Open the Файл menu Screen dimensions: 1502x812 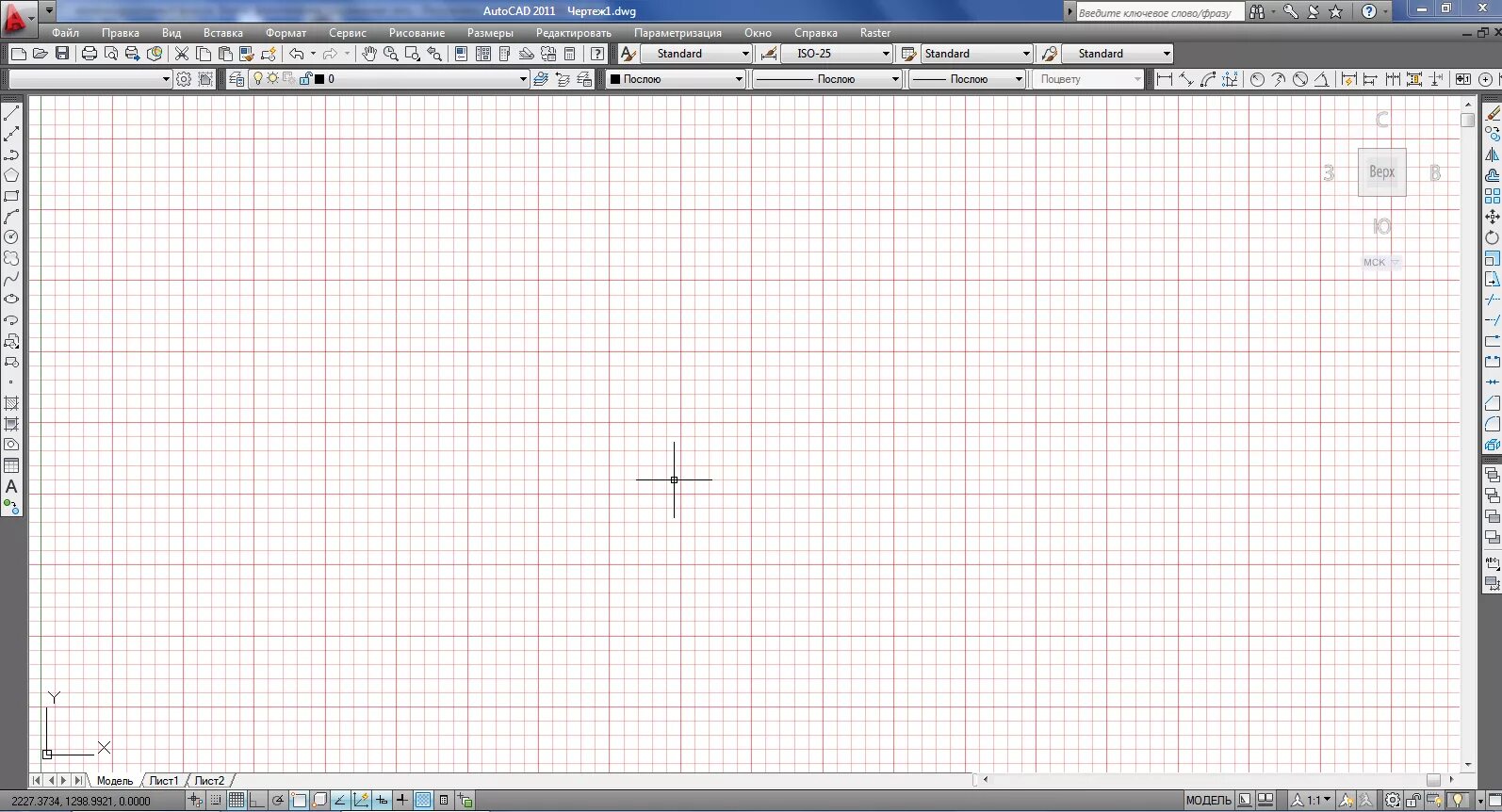pos(66,33)
